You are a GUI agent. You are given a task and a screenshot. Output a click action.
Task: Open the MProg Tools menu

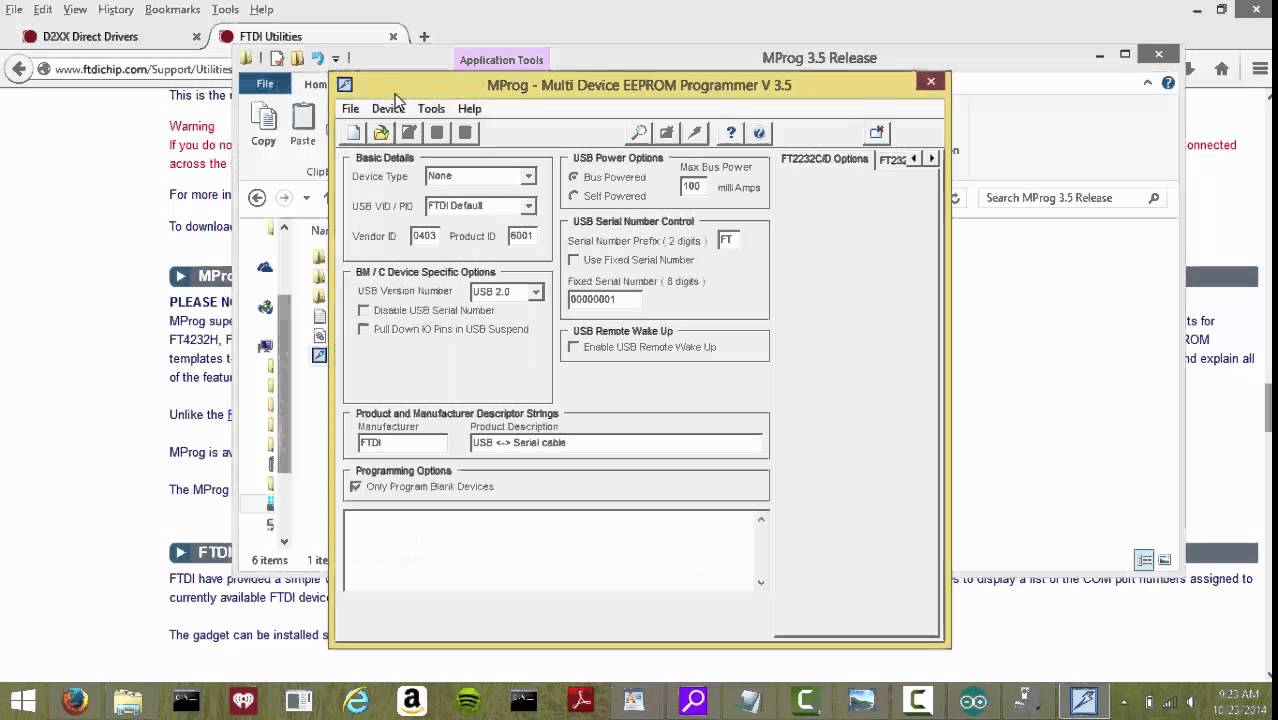pyautogui.click(x=431, y=108)
